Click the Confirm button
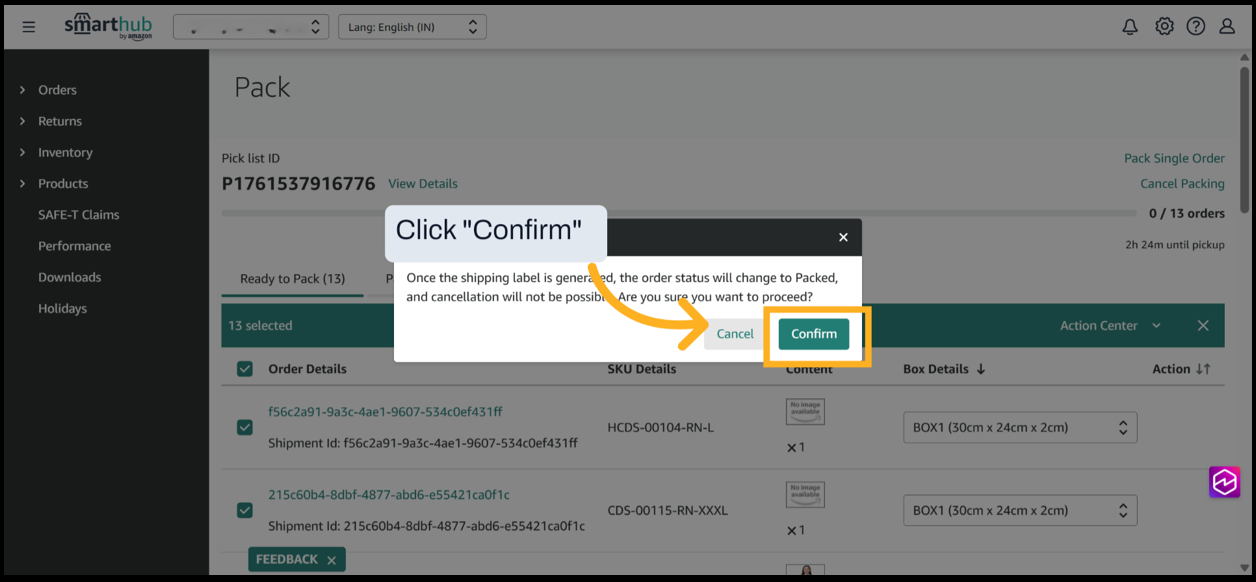The image size is (1256, 582). pos(814,334)
